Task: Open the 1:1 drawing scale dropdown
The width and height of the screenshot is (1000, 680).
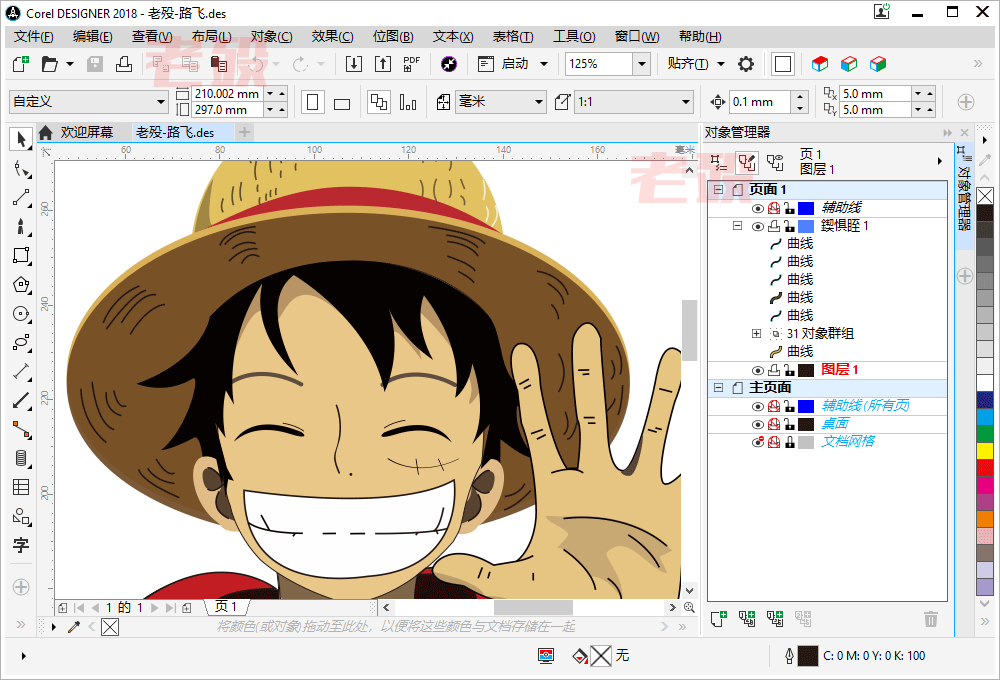Action: tap(686, 102)
